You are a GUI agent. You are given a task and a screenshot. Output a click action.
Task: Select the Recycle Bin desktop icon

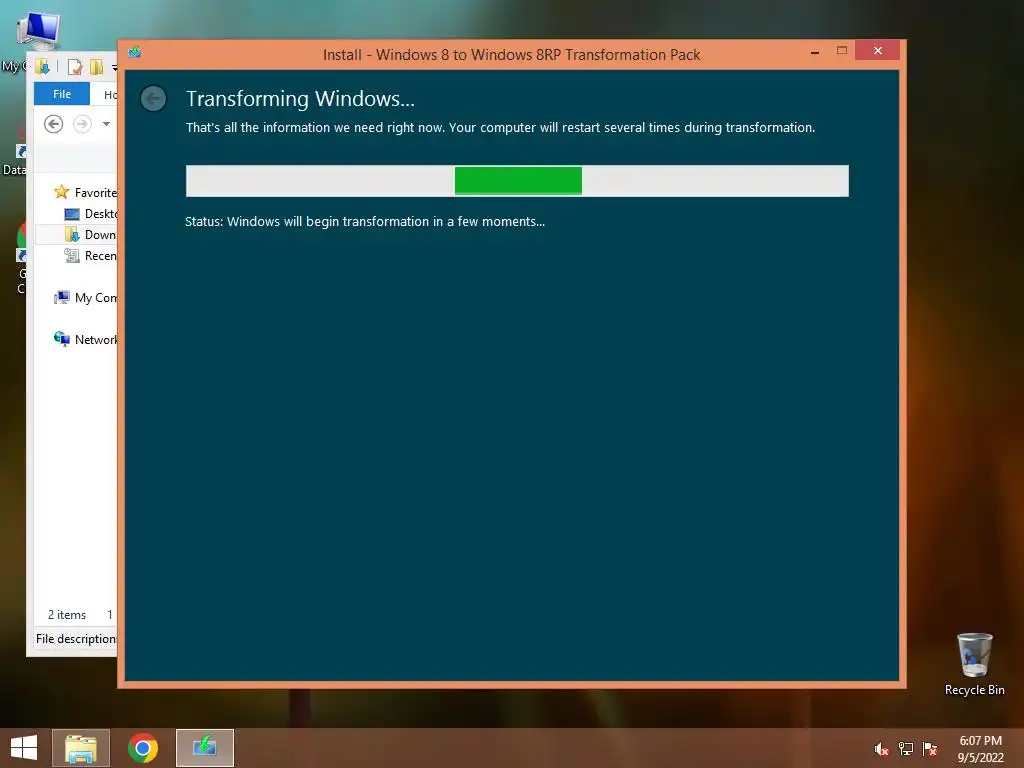click(x=974, y=664)
